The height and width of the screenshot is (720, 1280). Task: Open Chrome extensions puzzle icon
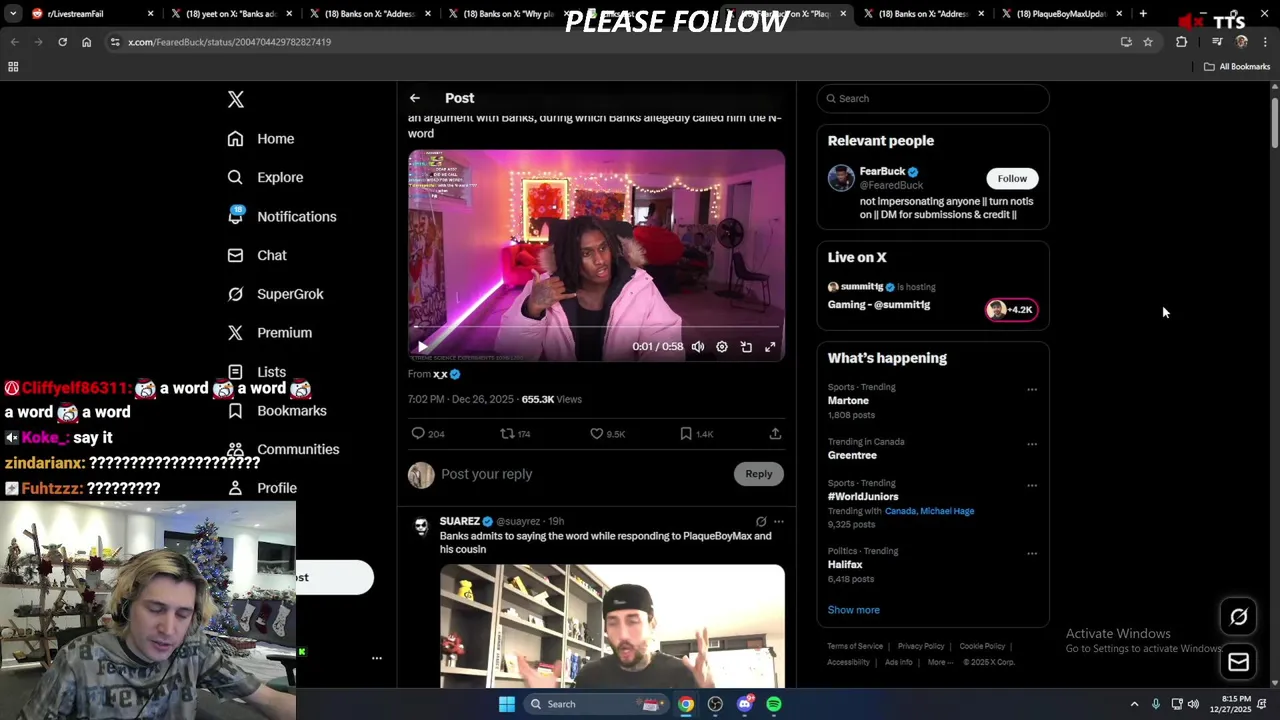click(1182, 42)
